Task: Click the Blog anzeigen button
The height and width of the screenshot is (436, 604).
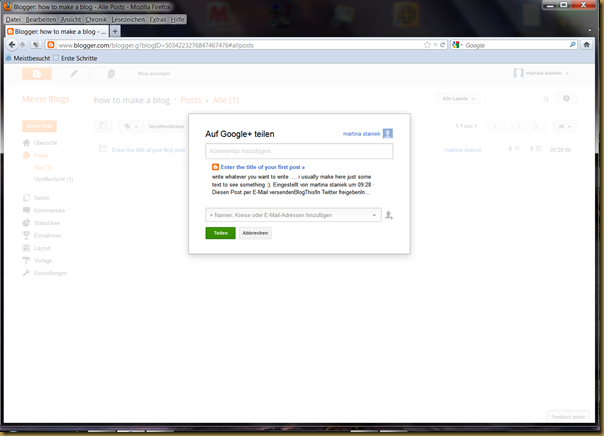Action: pyautogui.click(x=154, y=74)
